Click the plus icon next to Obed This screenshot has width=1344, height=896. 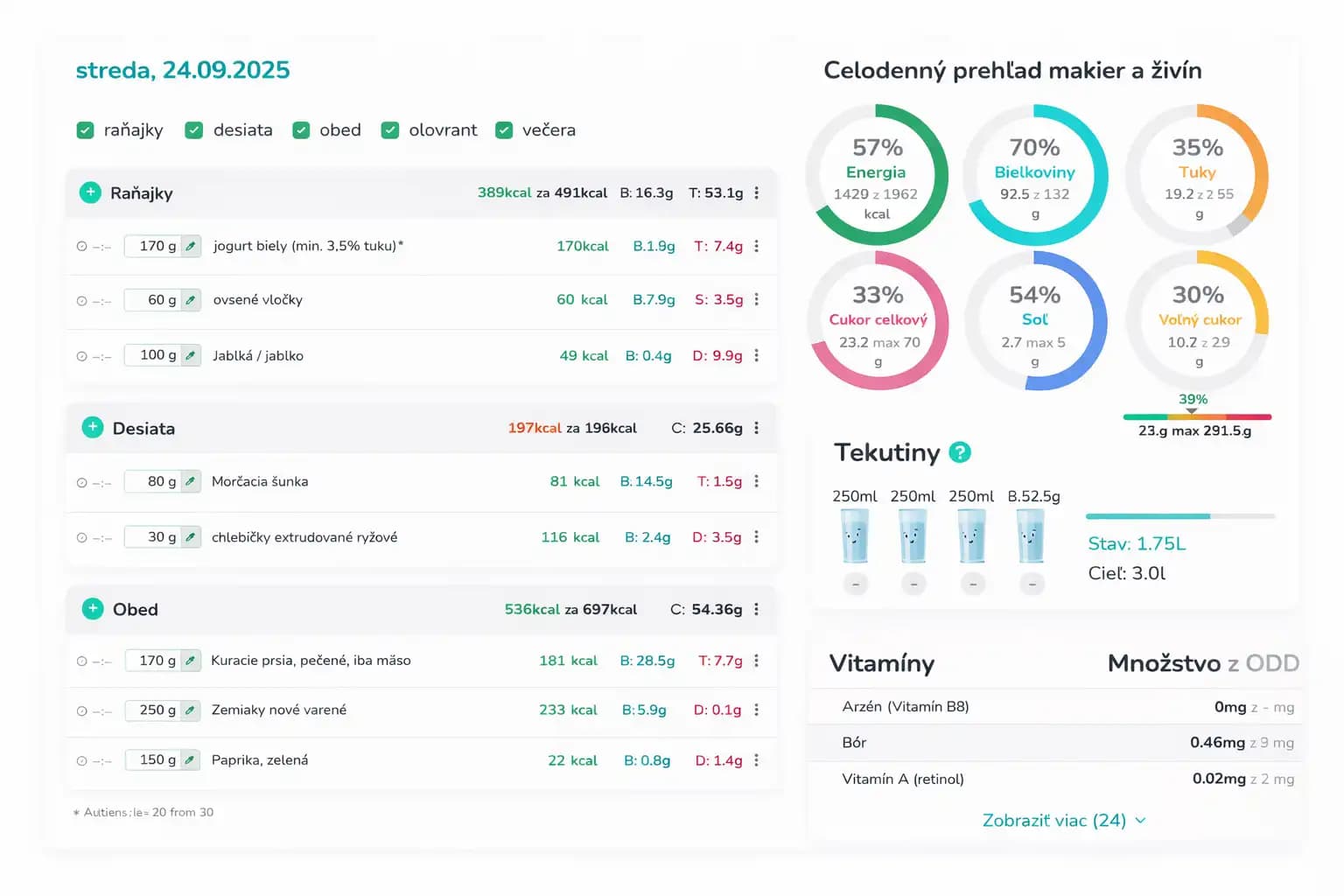tap(93, 608)
